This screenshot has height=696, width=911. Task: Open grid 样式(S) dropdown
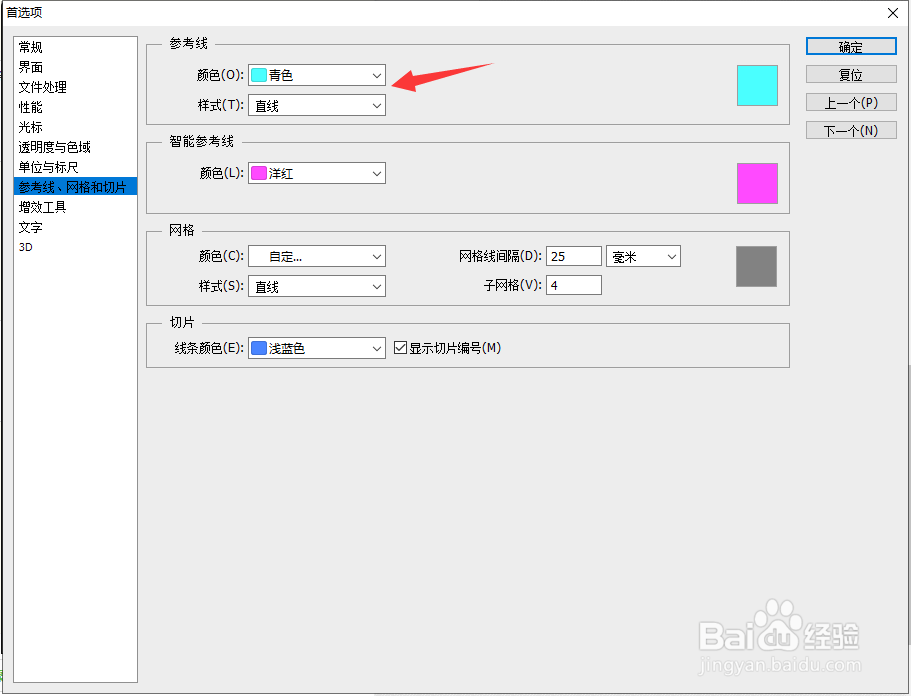point(317,286)
